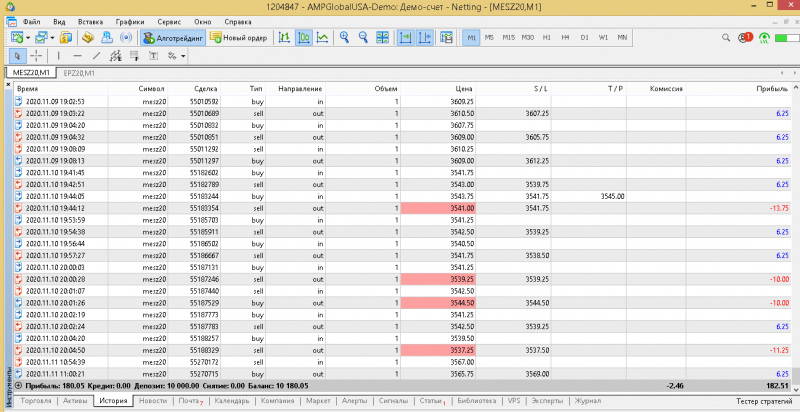
Task: Select the M5 timeframe button
Action: [489, 38]
